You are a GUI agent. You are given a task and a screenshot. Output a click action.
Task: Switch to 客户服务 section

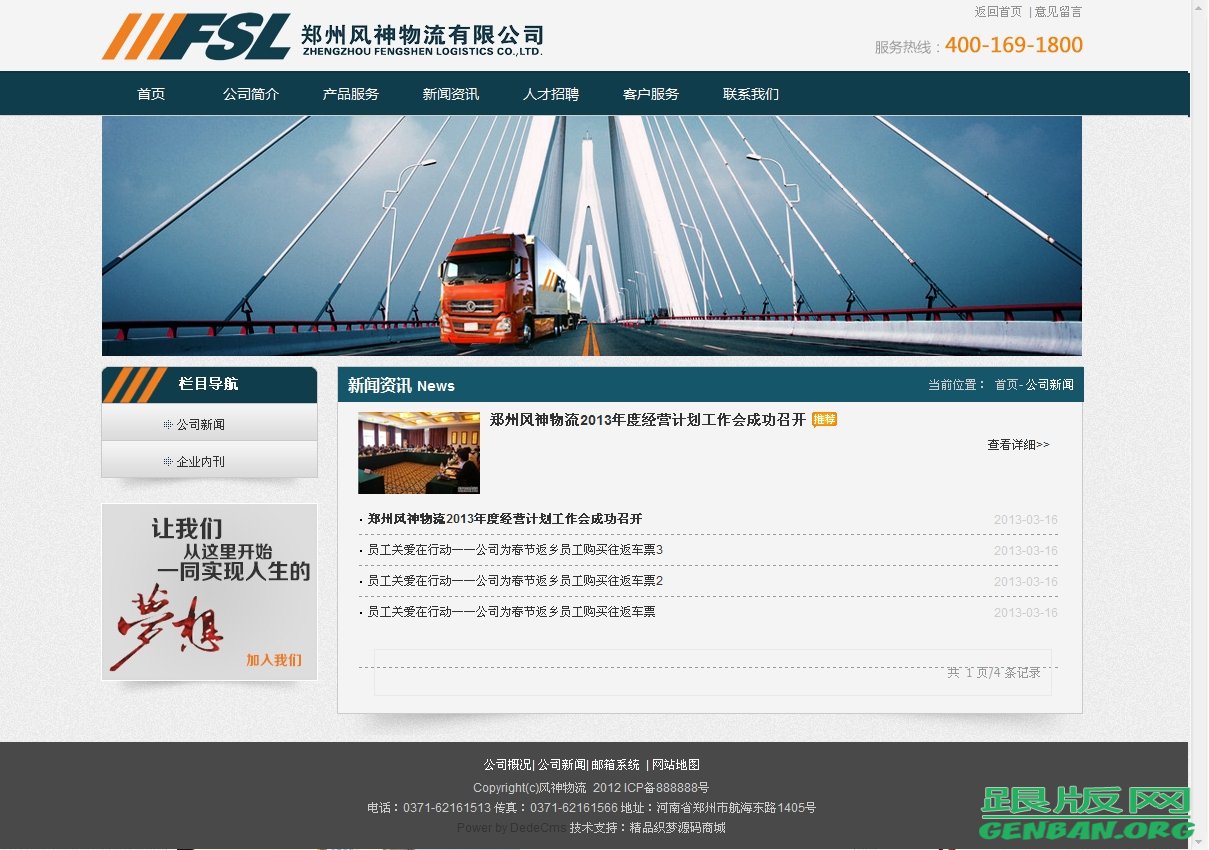pos(650,93)
